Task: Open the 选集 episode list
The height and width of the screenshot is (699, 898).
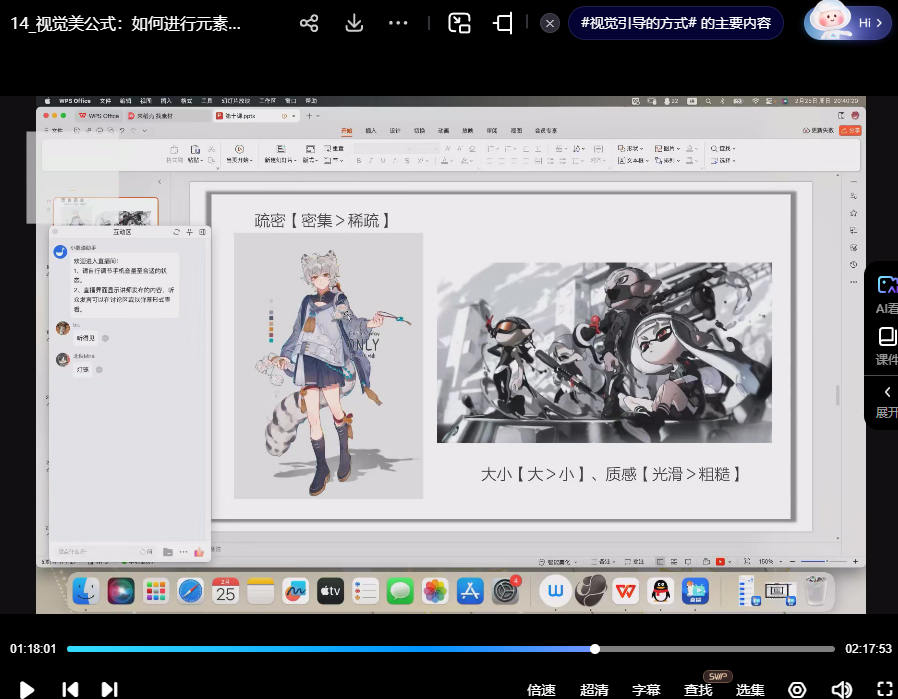Action: pyautogui.click(x=750, y=689)
